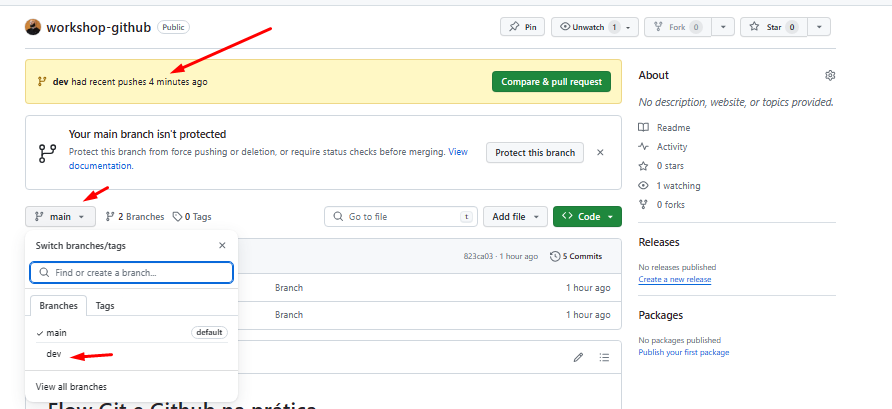Click Compare & pull request

click(x=551, y=81)
